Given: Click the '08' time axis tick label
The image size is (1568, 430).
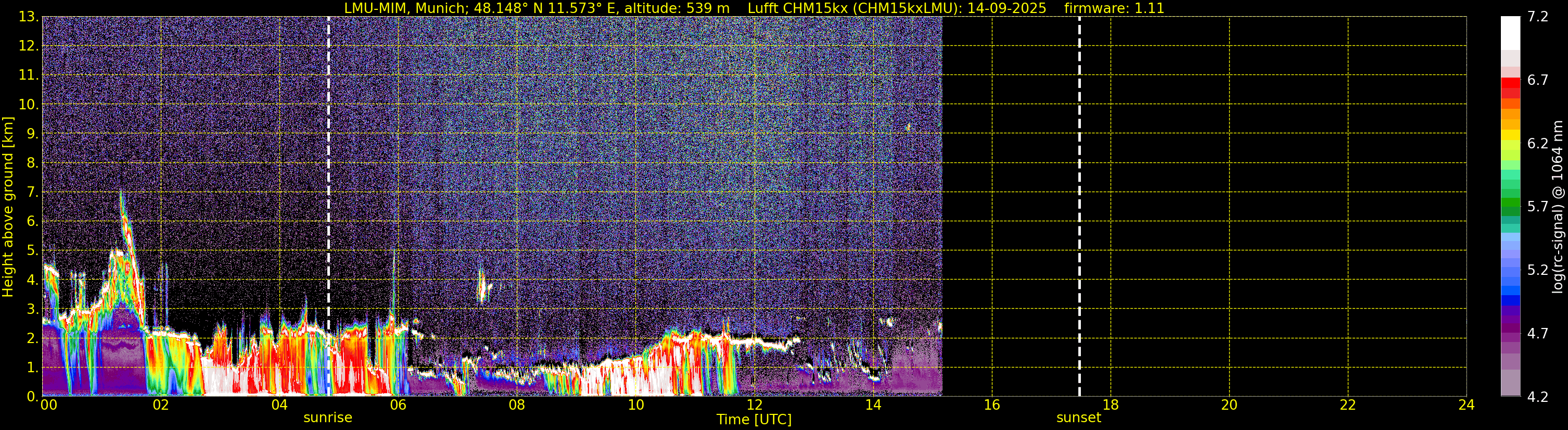Looking at the screenshot, I should point(517,405).
